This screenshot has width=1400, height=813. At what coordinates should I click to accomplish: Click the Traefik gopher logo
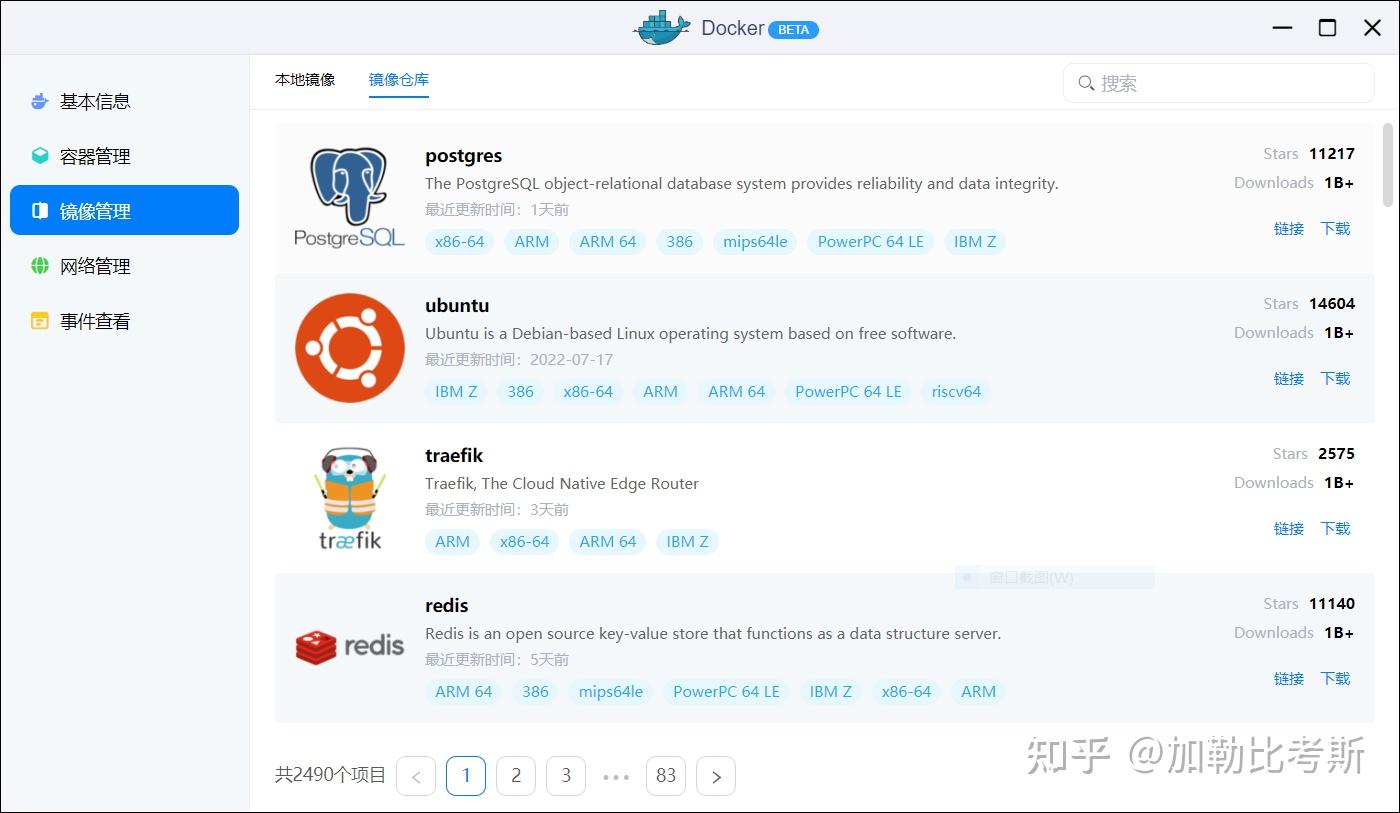[349, 490]
